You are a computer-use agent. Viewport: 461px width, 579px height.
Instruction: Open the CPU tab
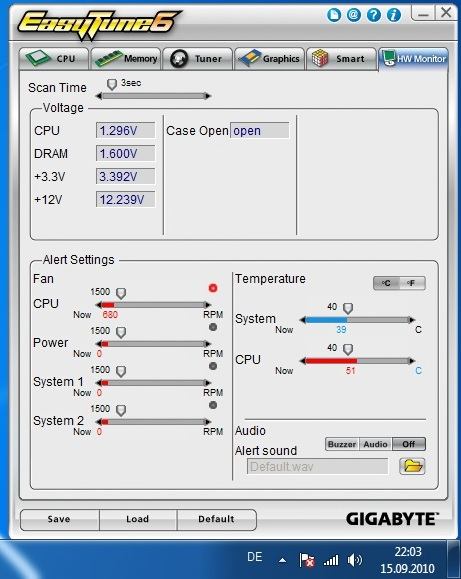(54, 58)
